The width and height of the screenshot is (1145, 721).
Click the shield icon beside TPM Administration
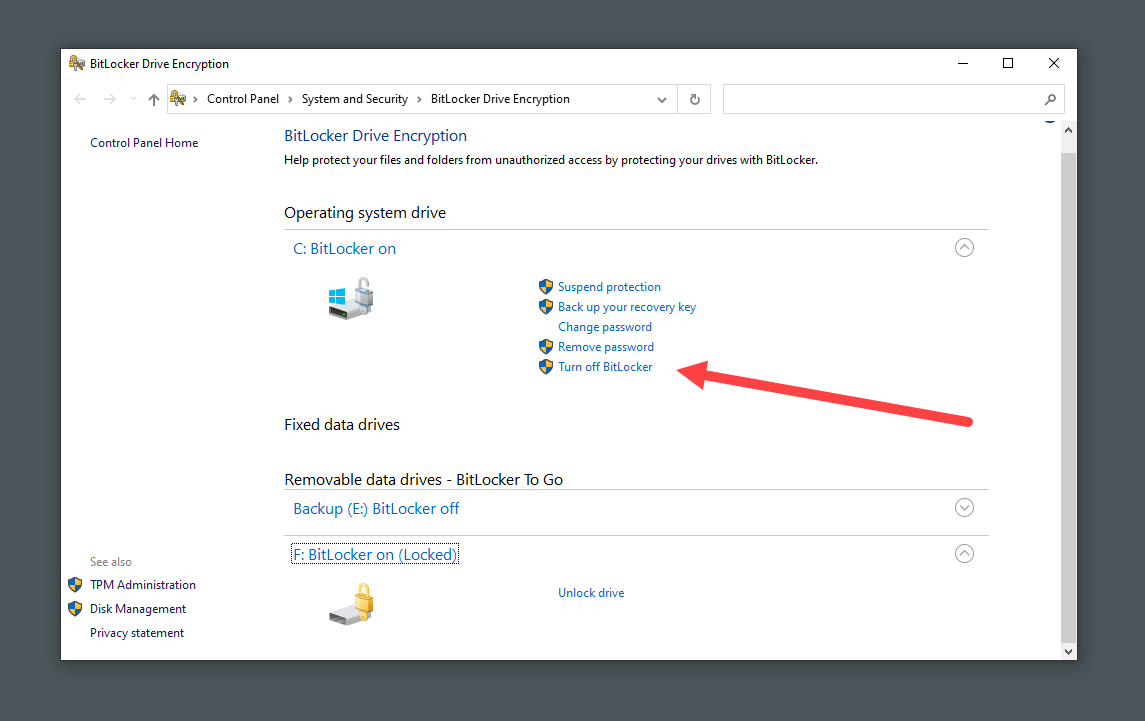click(75, 584)
